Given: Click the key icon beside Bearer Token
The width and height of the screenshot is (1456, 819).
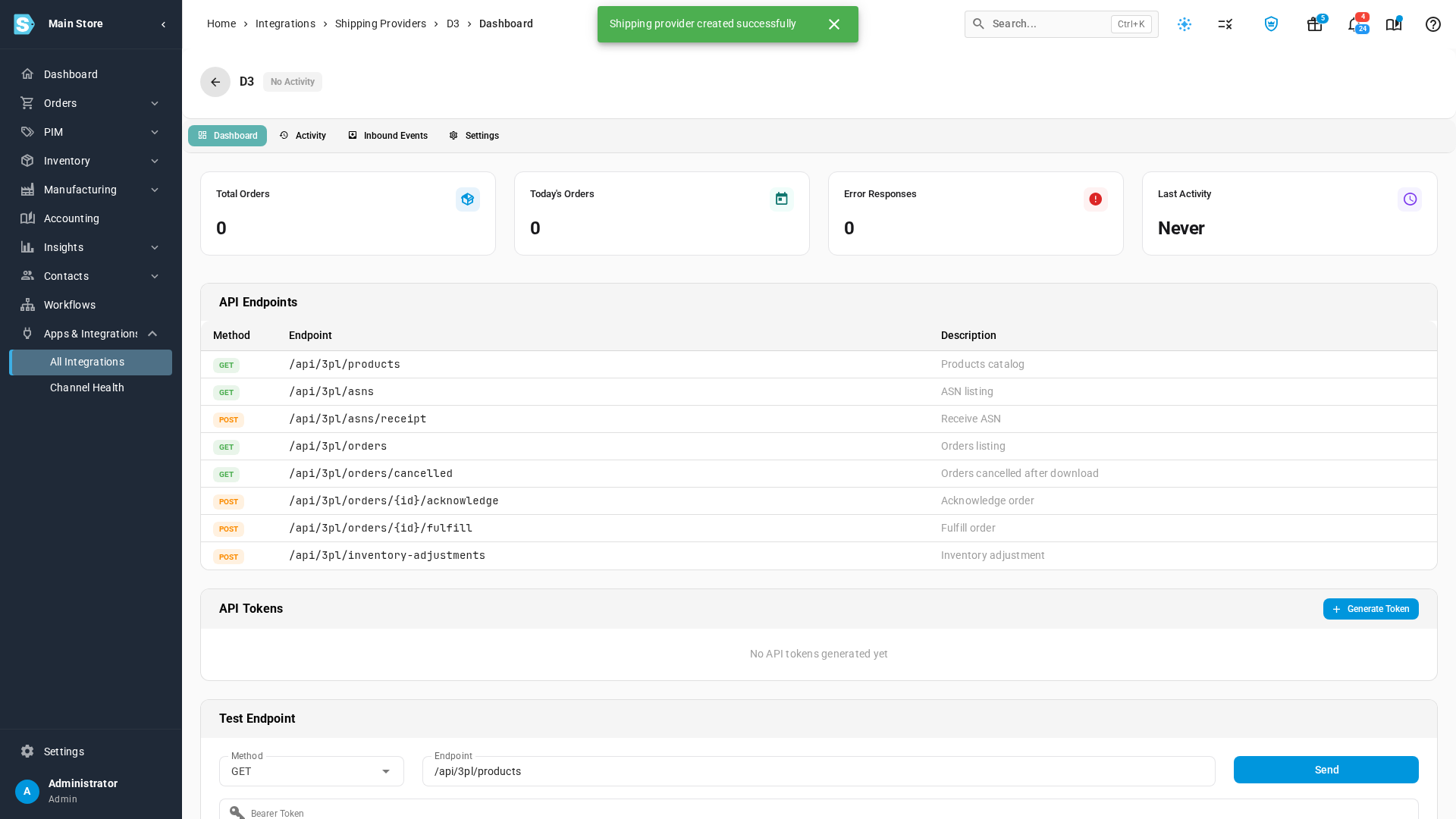Looking at the screenshot, I should coord(237,813).
